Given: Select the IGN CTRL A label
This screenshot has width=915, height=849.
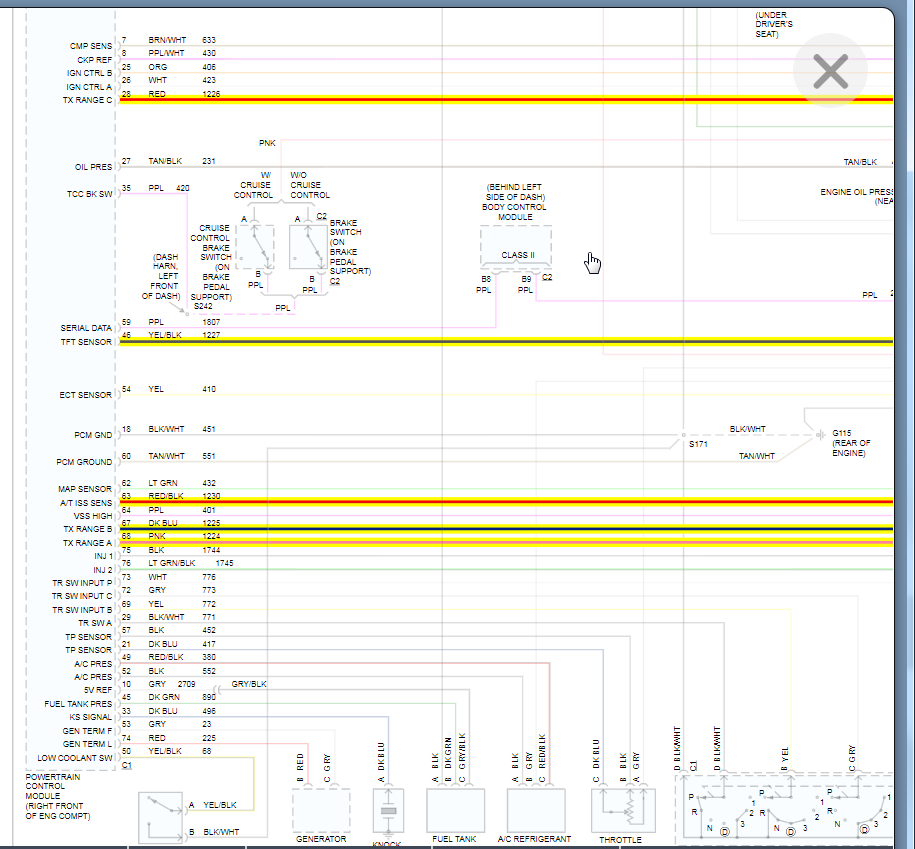Looking at the screenshot, I should click(89, 87).
